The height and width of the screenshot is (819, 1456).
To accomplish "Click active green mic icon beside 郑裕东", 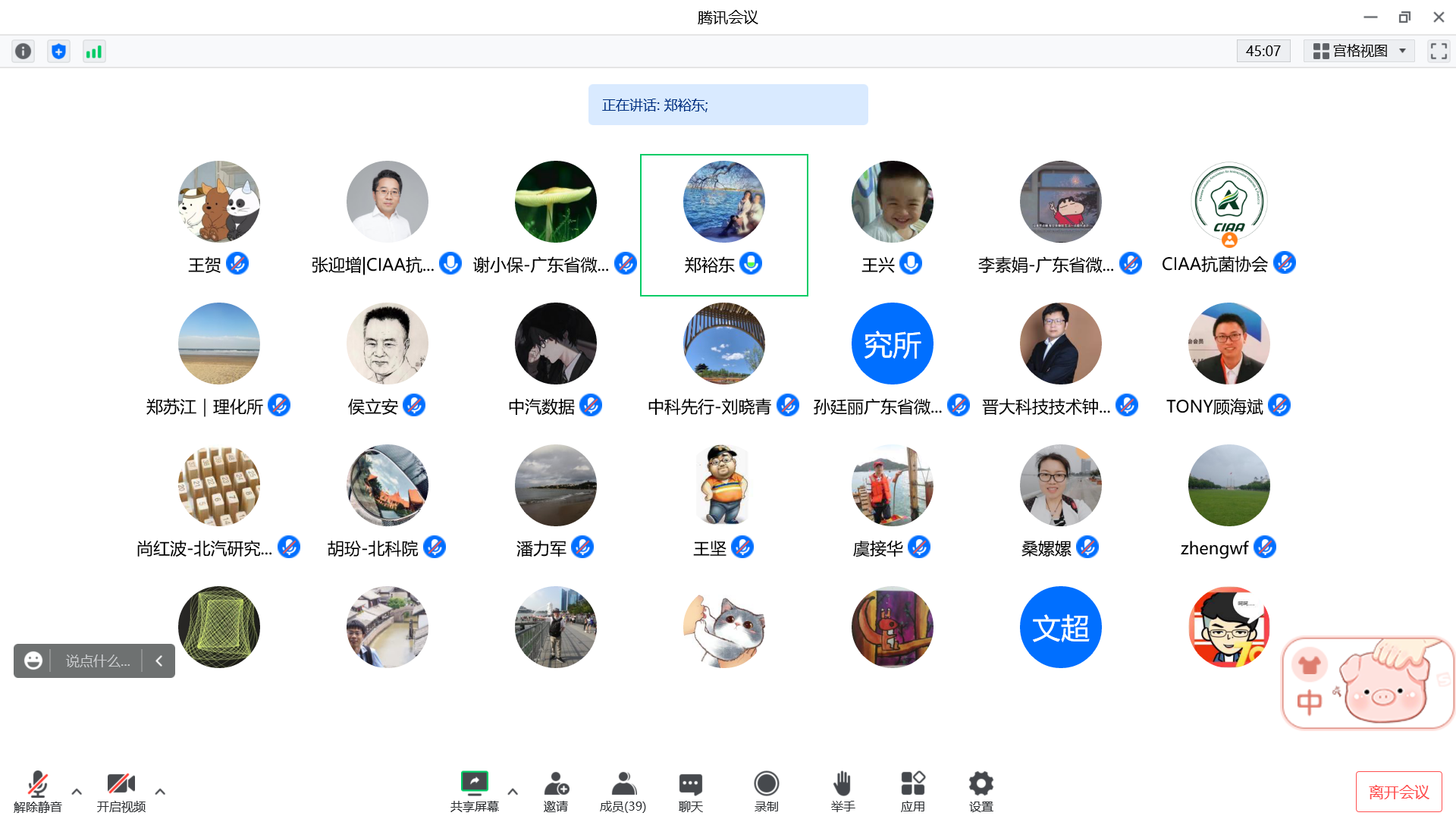I will [751, 263].
